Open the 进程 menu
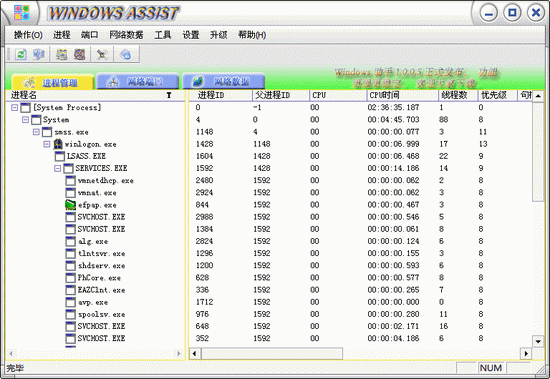The width and height of the screenshot is (550, 379). (x=62, y=35)
